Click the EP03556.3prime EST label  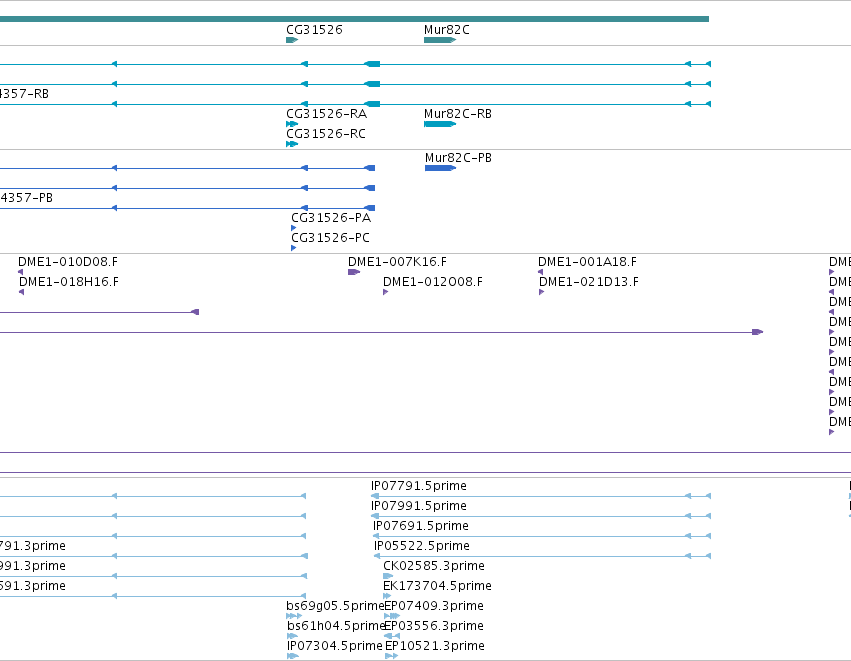[x=434, y=626]
